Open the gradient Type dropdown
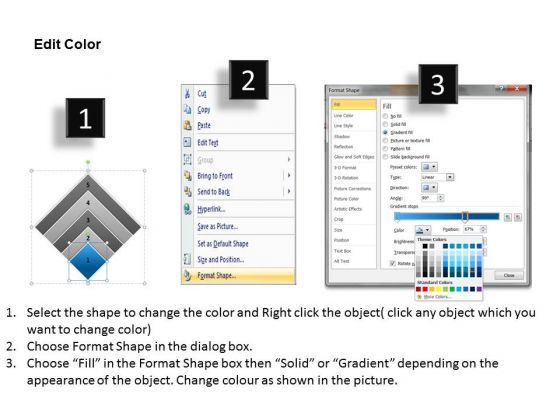The width and height of the screenshot is (560, 420). (437, 177)
